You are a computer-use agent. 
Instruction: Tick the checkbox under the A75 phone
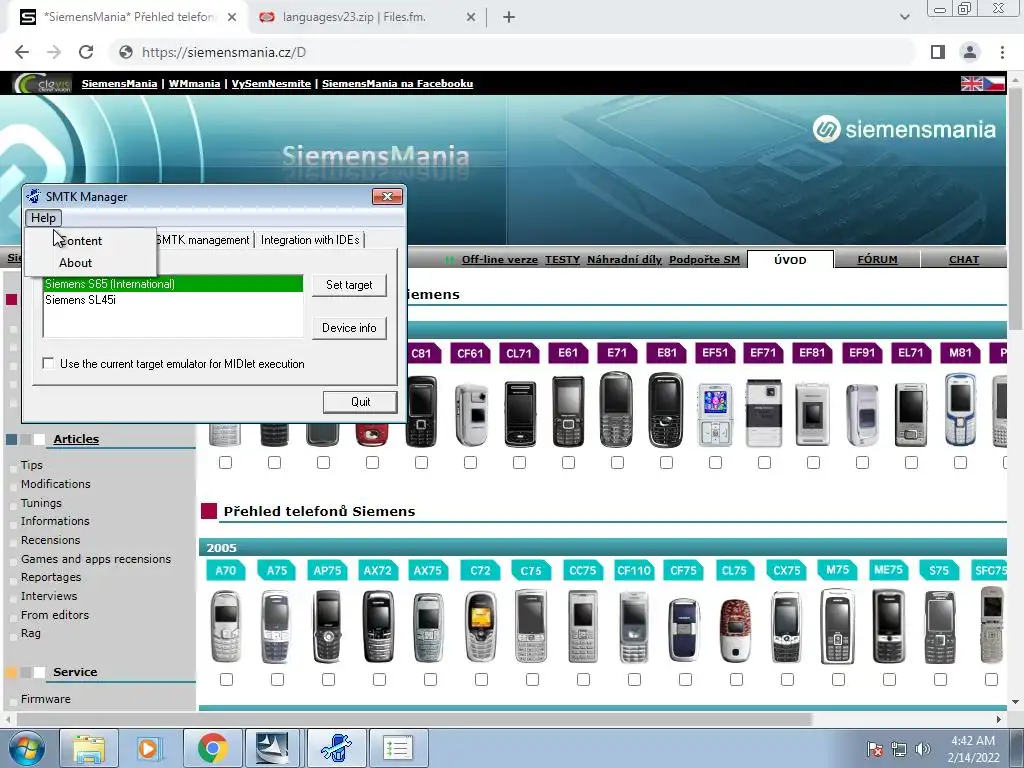coord(278,680)
